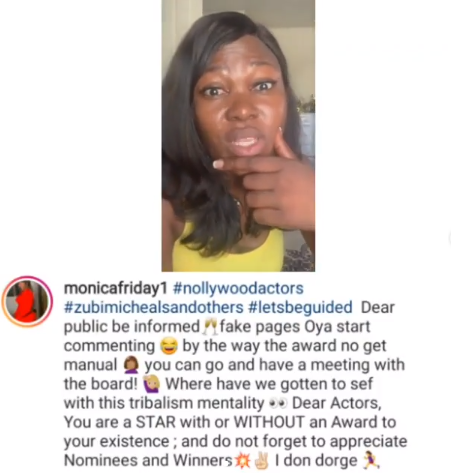The image size is (451, 473).
Task: Click the word 'STAR' in the caption
Action: pyautogui.click(x=155, y=422)
